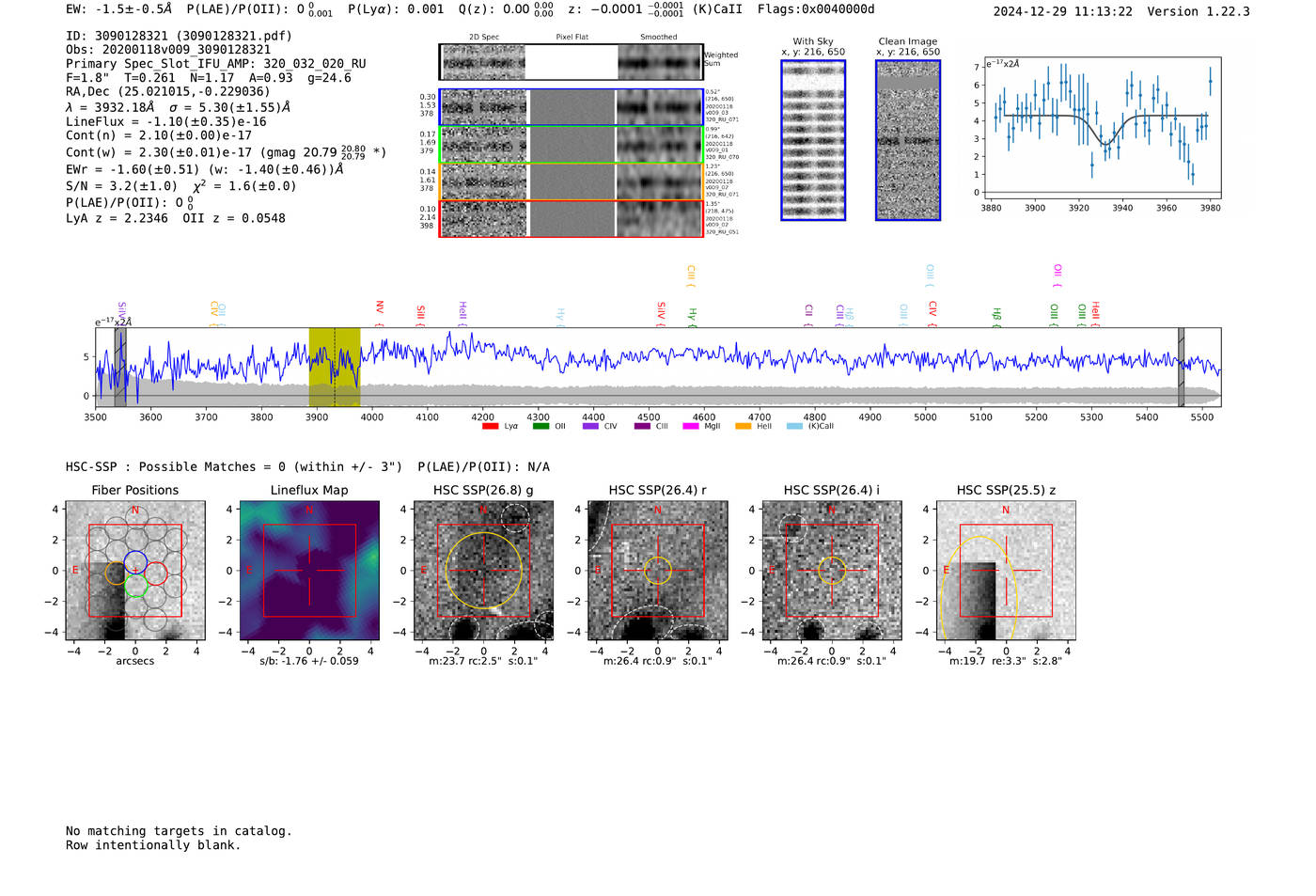The height and width of the screenshot is (896, 1316).
Task: Click 'No matching targets in catalog.' text
Action: [179, 831]
